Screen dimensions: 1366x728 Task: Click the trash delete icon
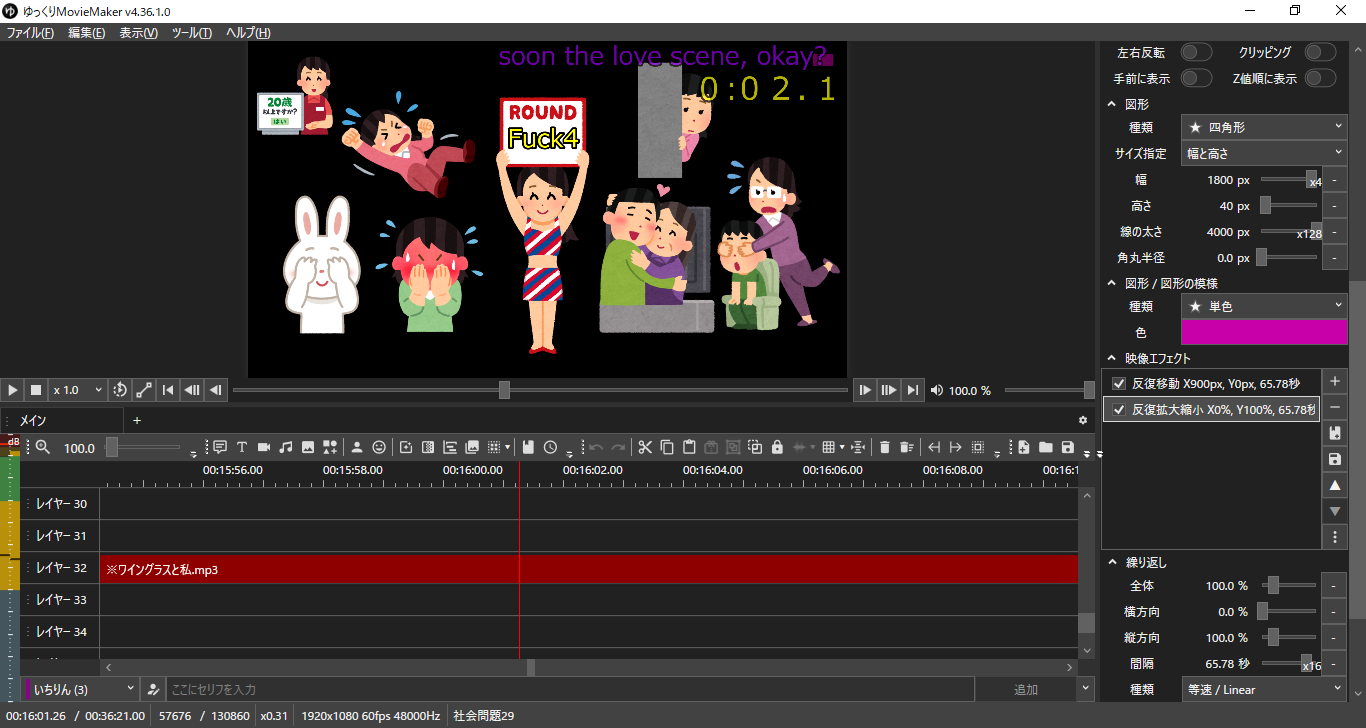[x=884, y=448]
